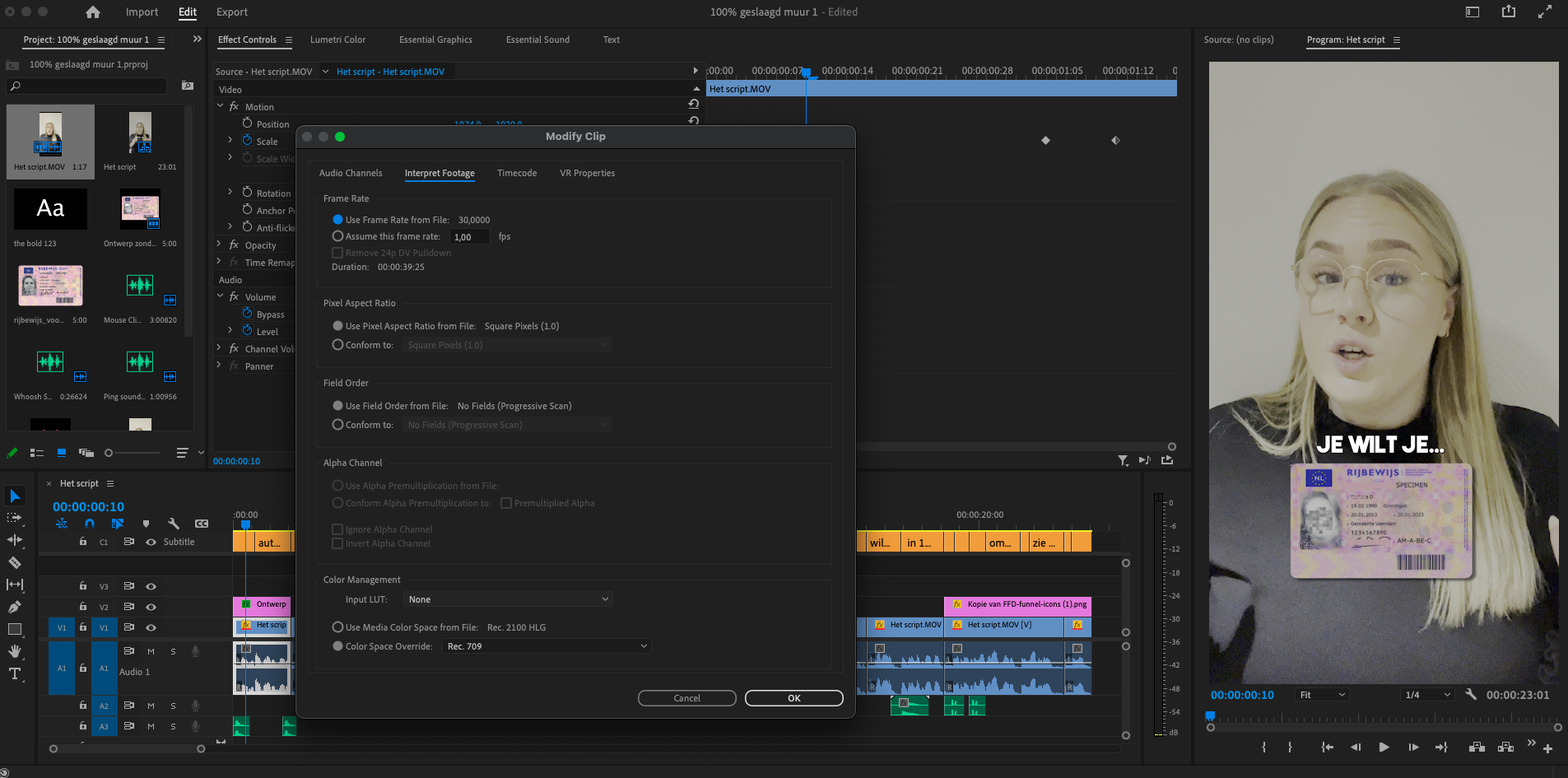
Task: Hide the V2 track with the eye toggle
Action: 151,607
